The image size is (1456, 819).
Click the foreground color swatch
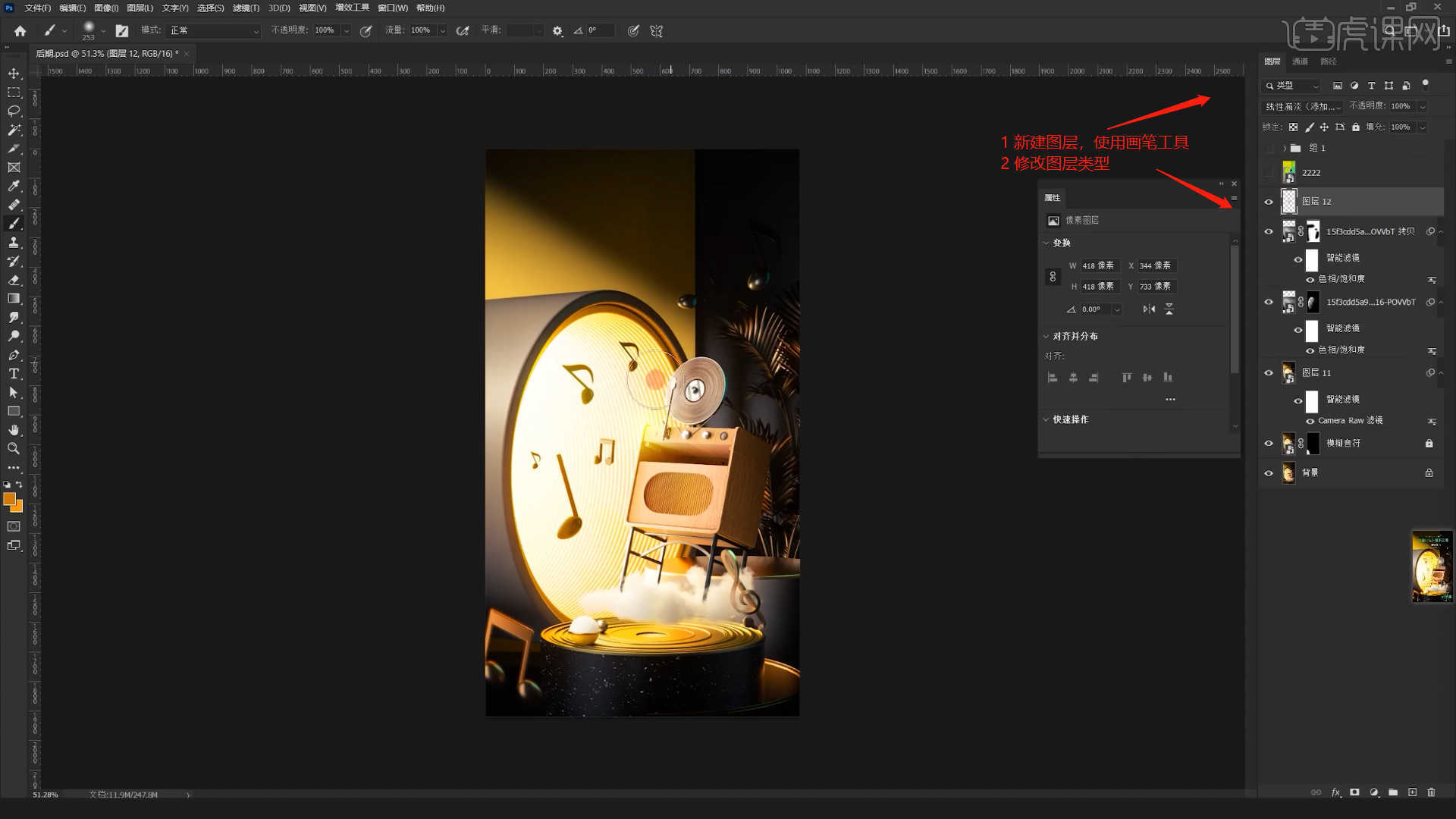8,499
